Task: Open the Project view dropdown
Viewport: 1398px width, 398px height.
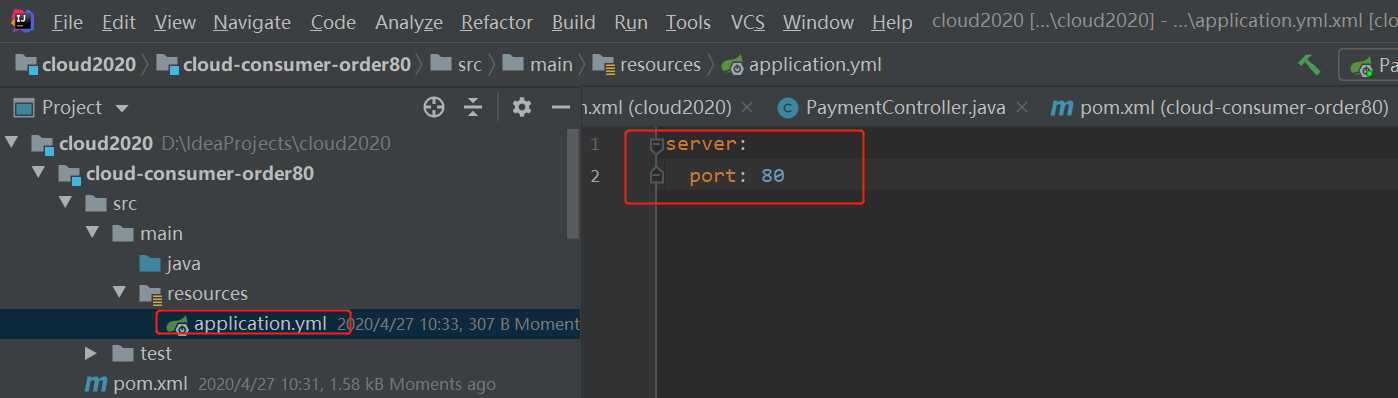Action: [x=122, y=108]
